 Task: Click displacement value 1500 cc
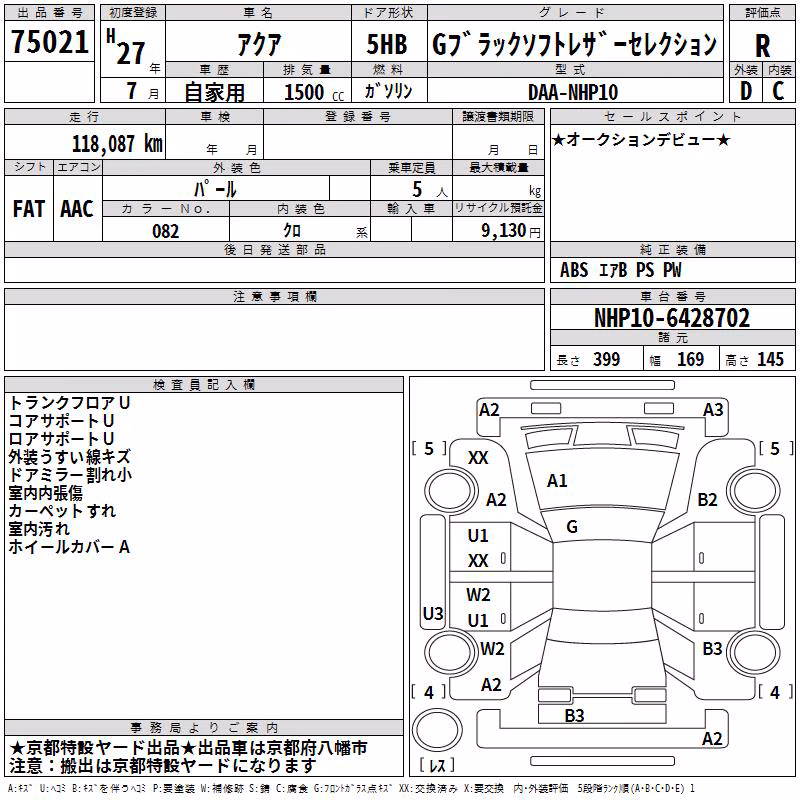[314, 92]
